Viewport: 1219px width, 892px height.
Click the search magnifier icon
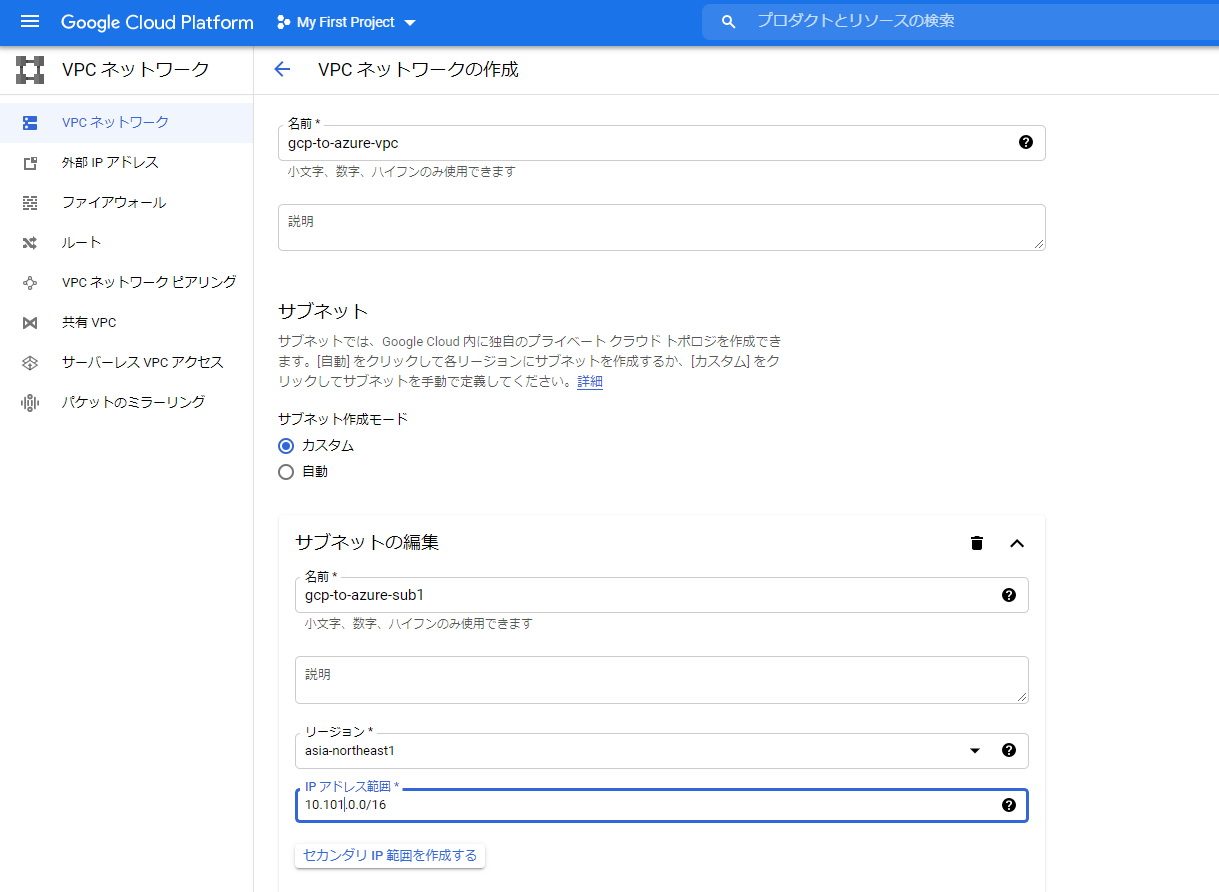[x=729, y=22]
